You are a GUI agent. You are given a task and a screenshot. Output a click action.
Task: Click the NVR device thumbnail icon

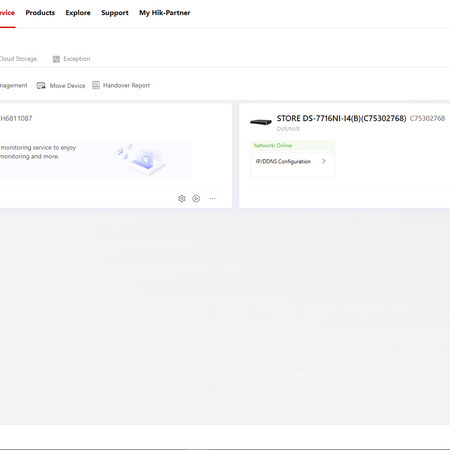(x=261, y=122)
